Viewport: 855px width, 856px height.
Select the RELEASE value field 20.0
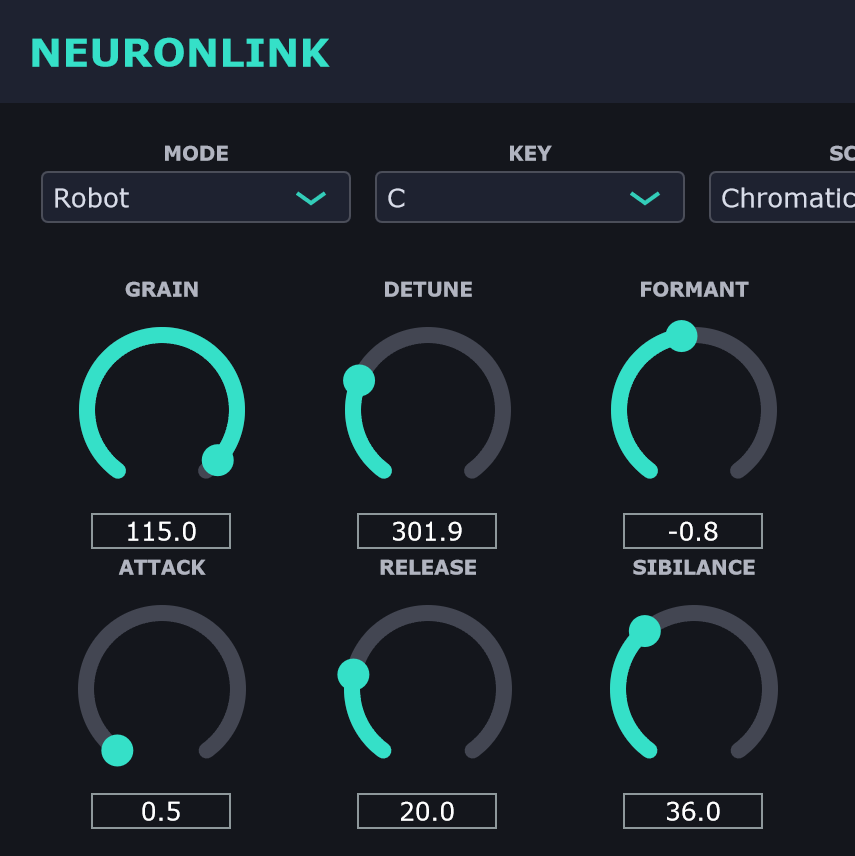[427, 811]
